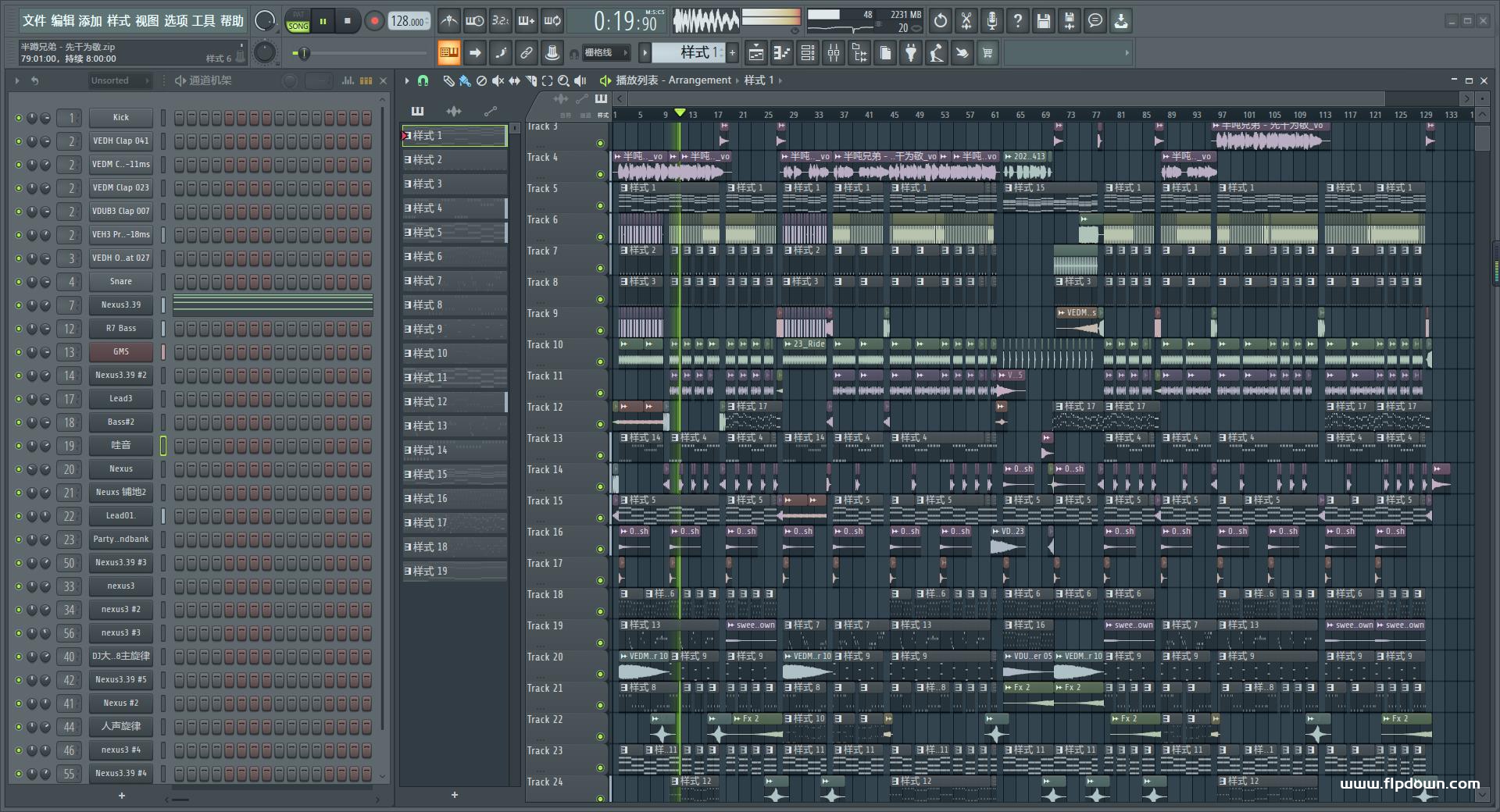Open the channel rack view icon
The width and height of the screenshot is (1500, 812).
tap(808, 53)
